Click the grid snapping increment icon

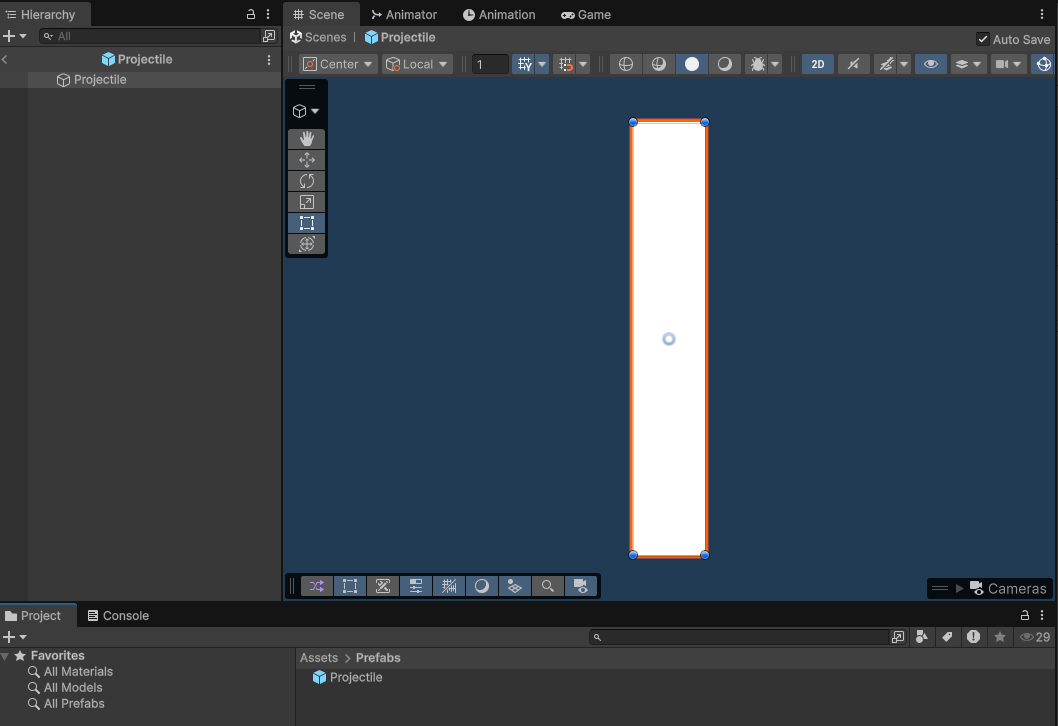[565, 64]
